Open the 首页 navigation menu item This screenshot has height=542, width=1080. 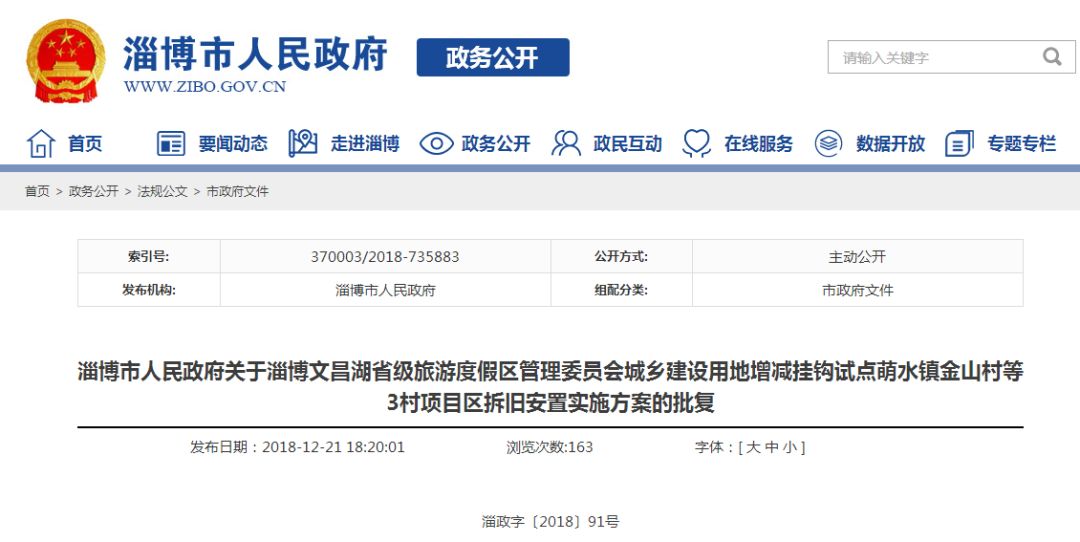(85, 143)
